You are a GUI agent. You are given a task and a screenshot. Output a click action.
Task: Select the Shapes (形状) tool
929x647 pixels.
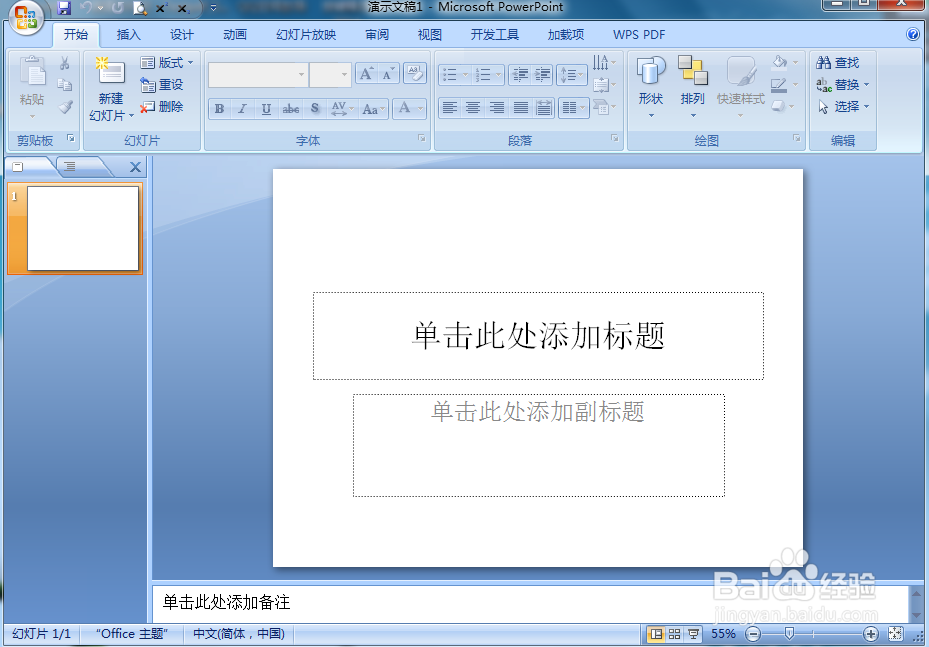653,85
